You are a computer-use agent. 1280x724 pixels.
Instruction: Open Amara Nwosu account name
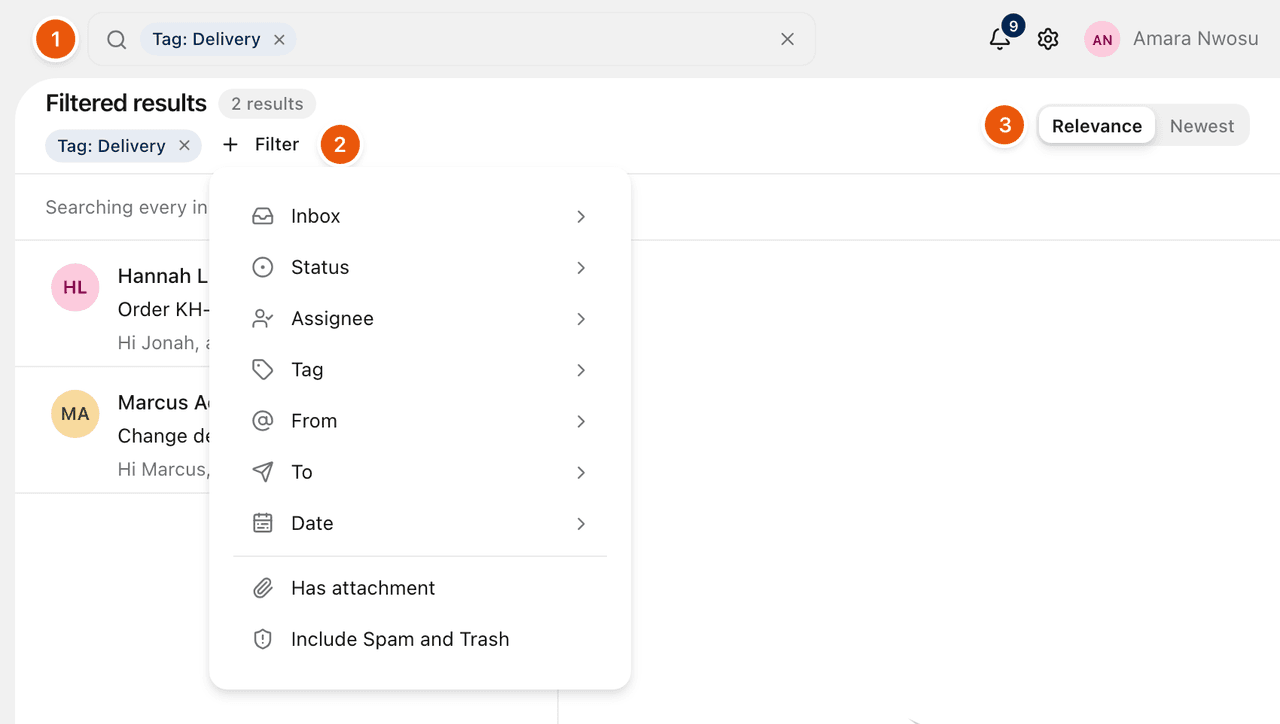click(1195, 39)
